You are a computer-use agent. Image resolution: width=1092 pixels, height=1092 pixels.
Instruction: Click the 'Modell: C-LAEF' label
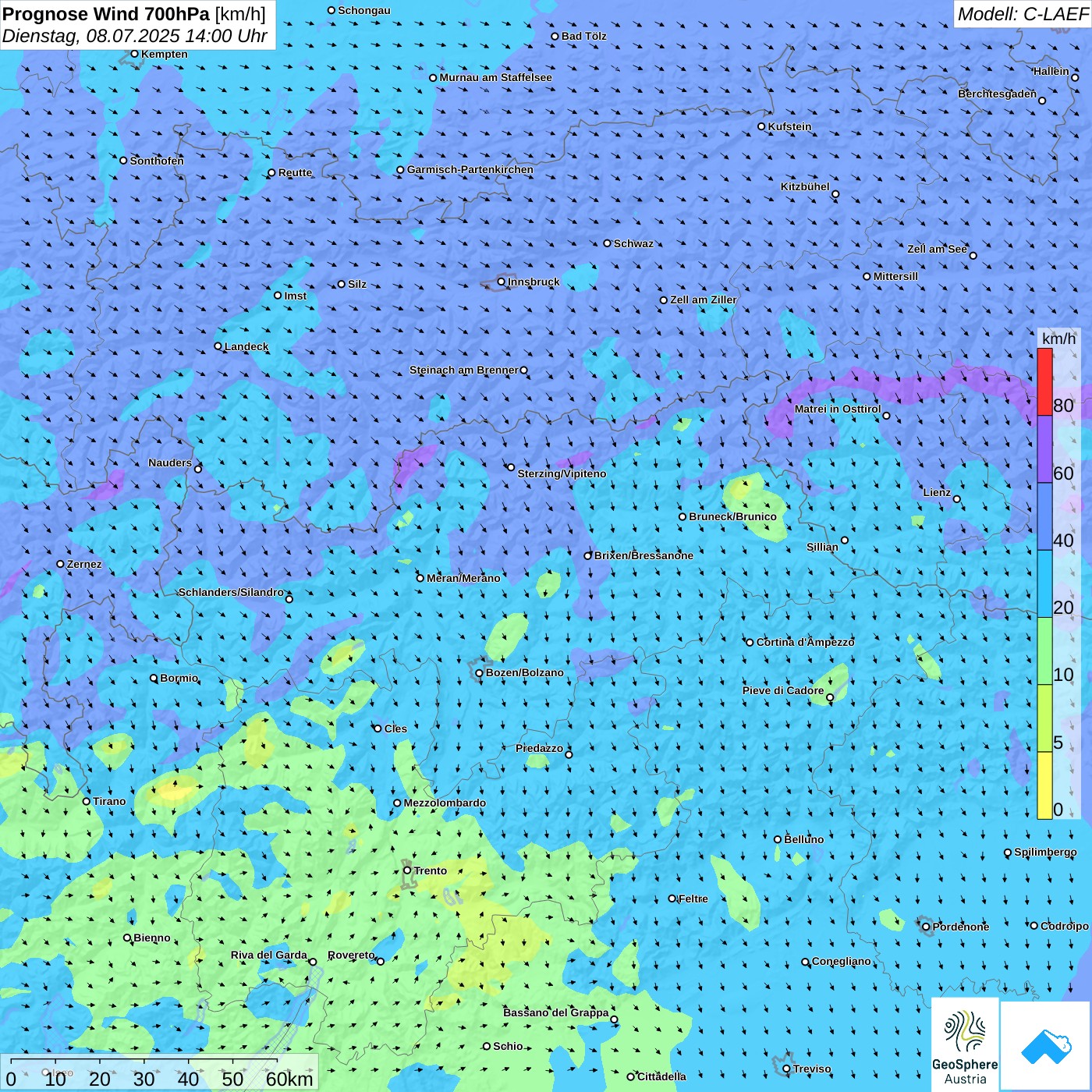point(1023,14)
